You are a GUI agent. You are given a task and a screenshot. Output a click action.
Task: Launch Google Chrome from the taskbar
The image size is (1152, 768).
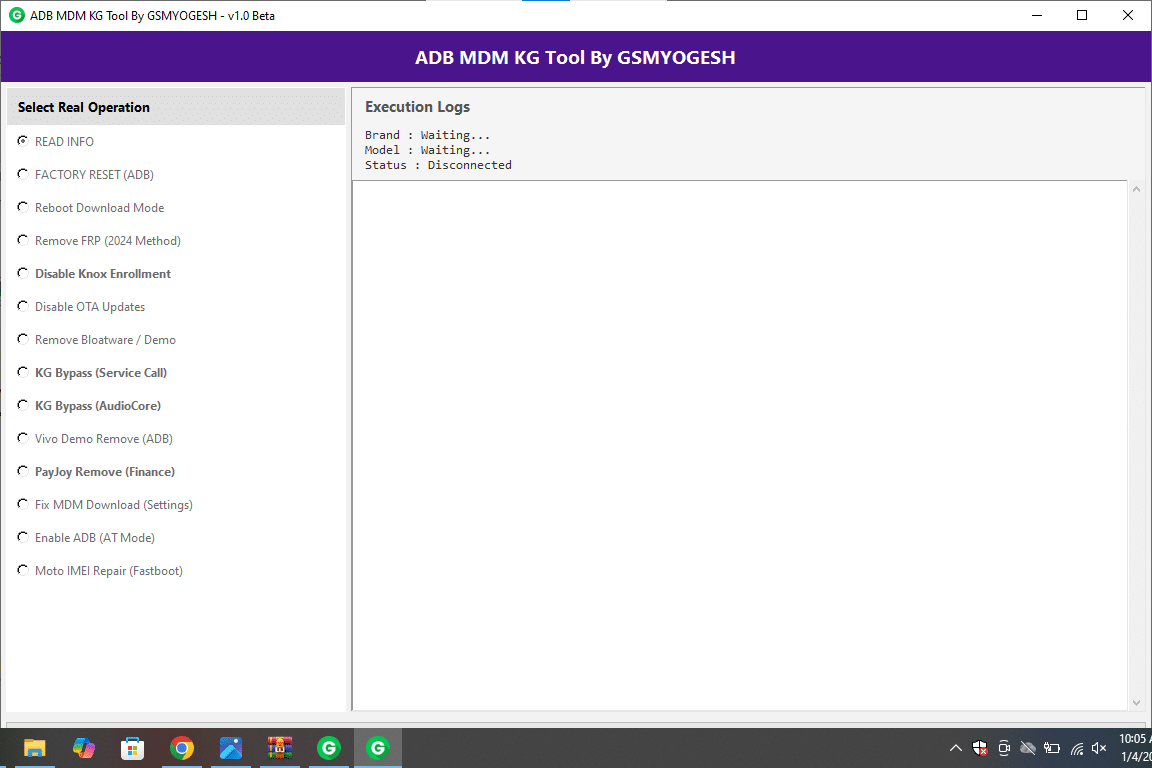[x=183, y=747]
